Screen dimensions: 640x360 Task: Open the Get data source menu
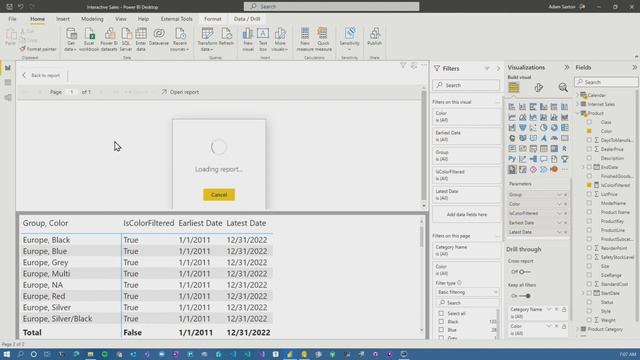pyautogui.click(x=71, y=40)
